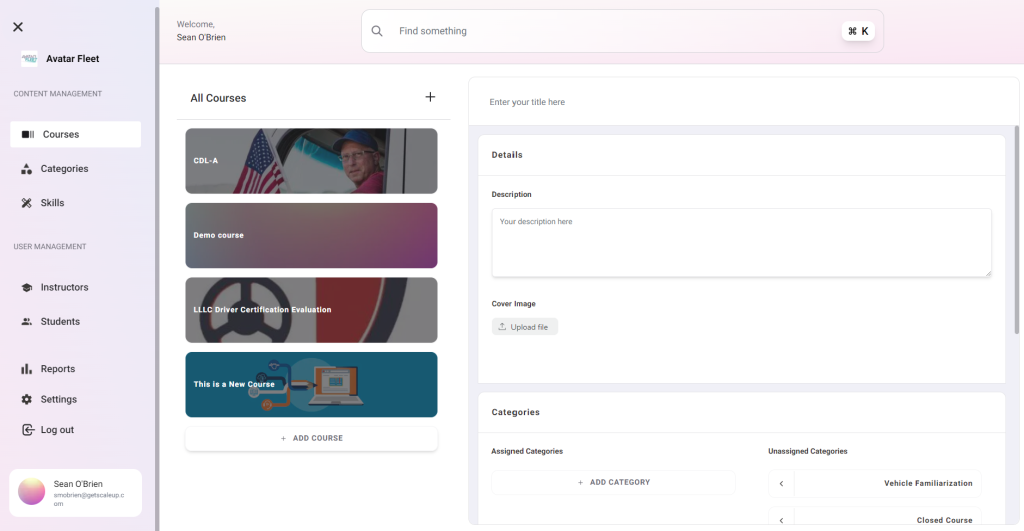Click the magnifier search icon
The image size is (1024, 531).
[x=377, y=31]
